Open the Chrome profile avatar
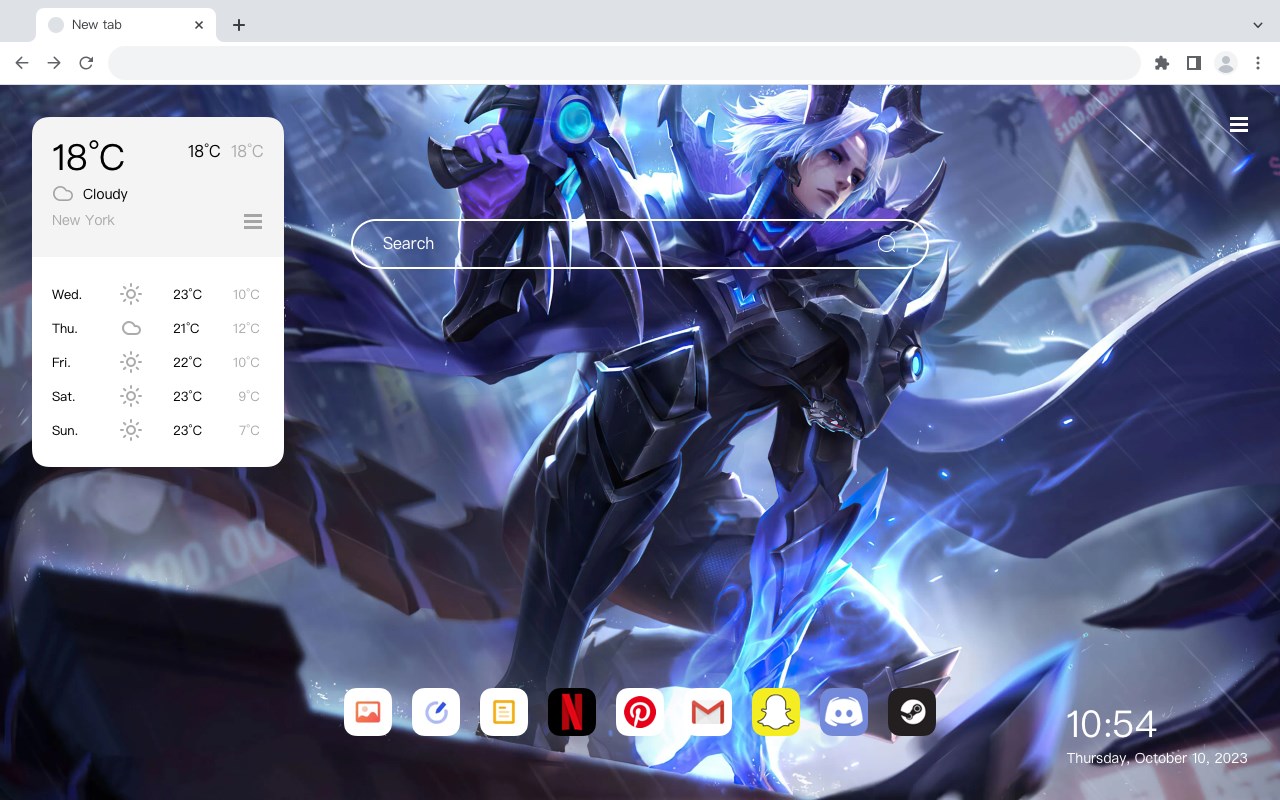The image size is (1280, 800). 1226,63
